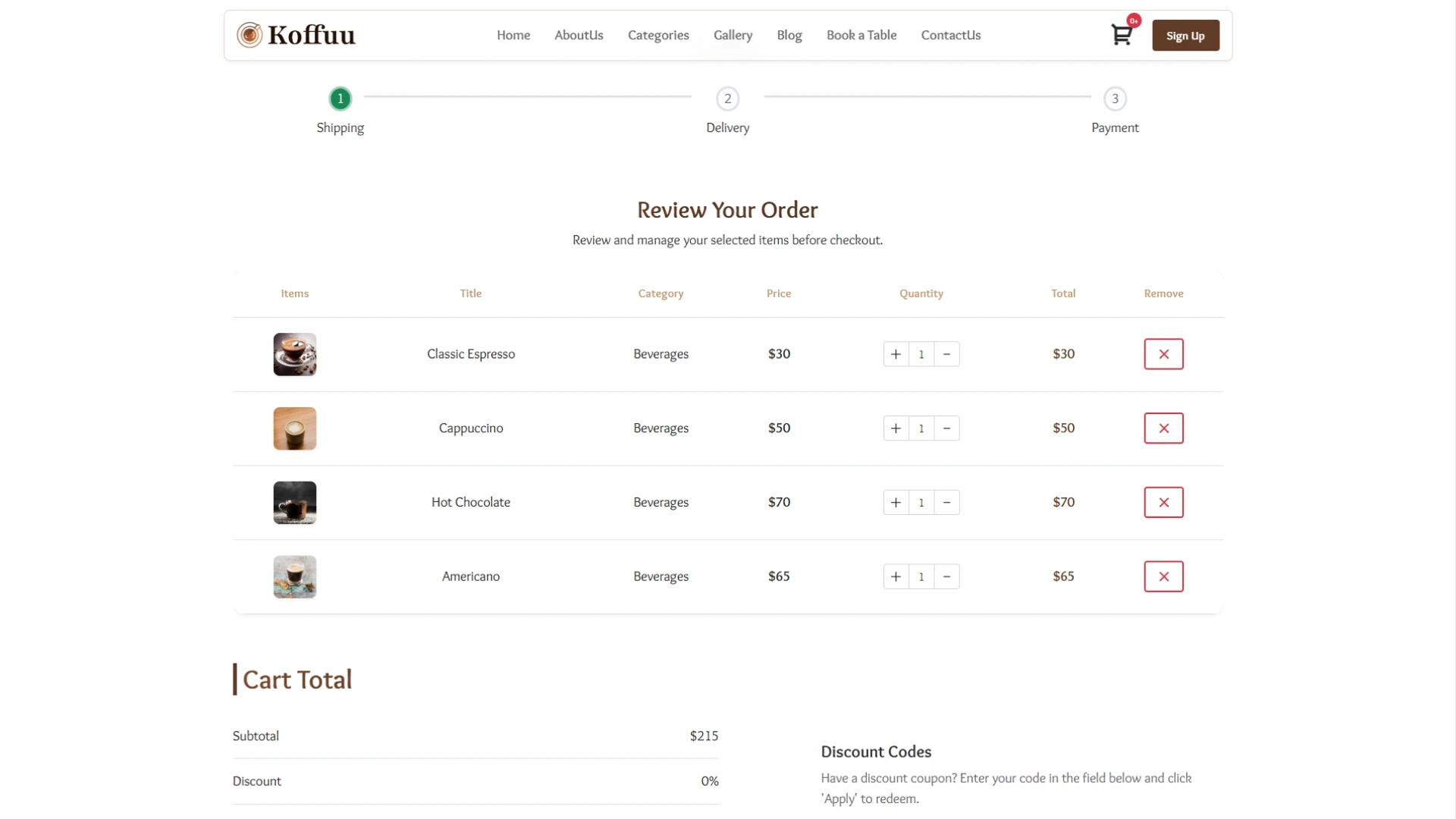Open the shopping cart icon
The height and width of the screenshot is (819, 1456).
pos(1122,35)
